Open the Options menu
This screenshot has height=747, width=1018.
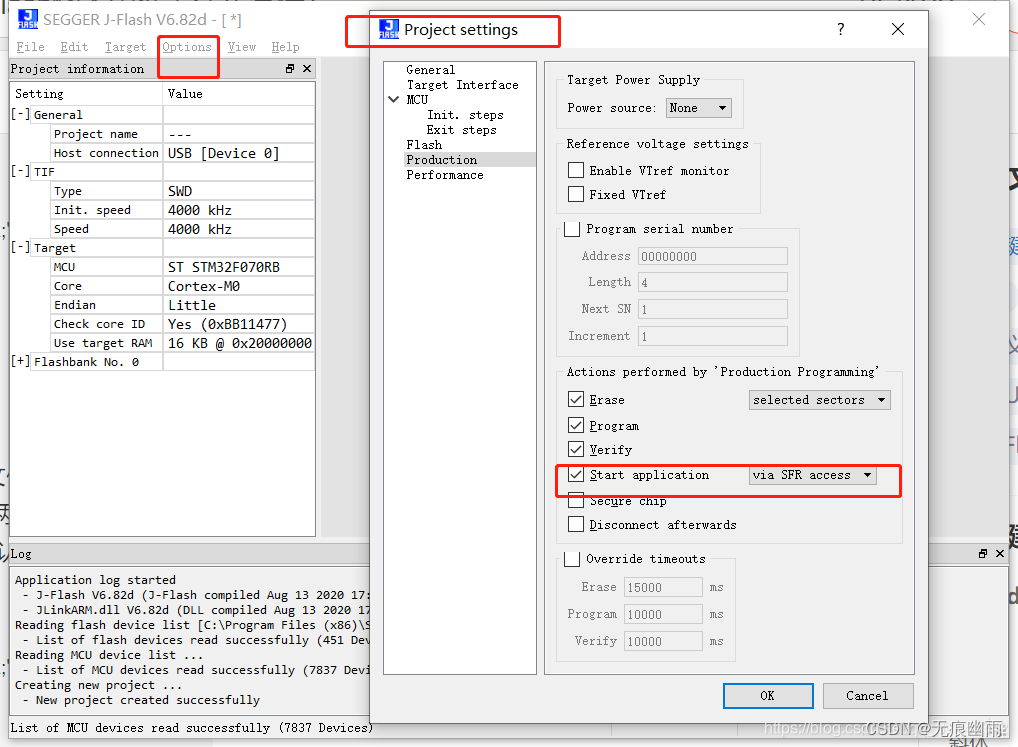point(187,47)
